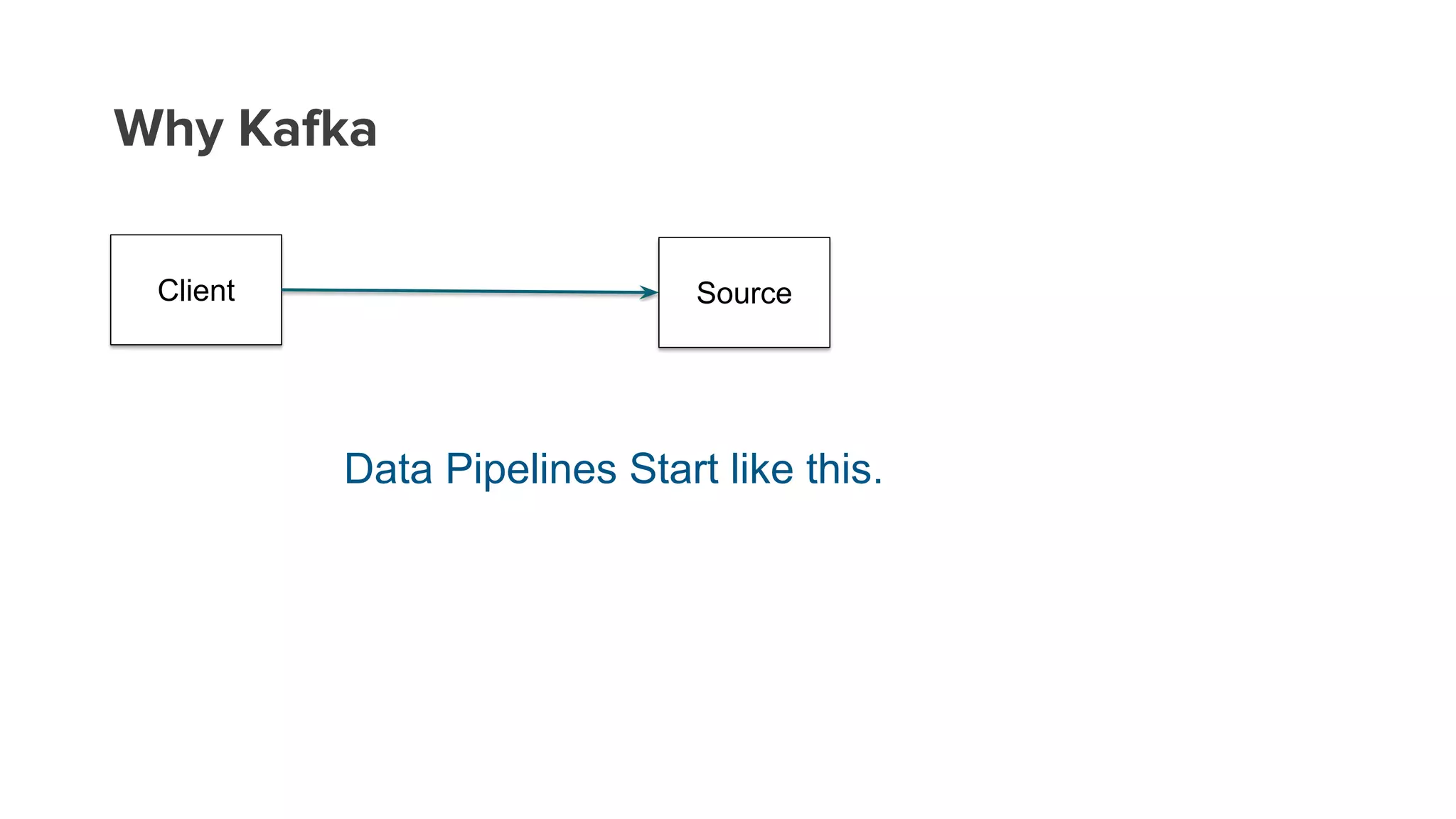1456x819 pixels.
Task: Click the word "Data" in blue caption
Action: 388,469
